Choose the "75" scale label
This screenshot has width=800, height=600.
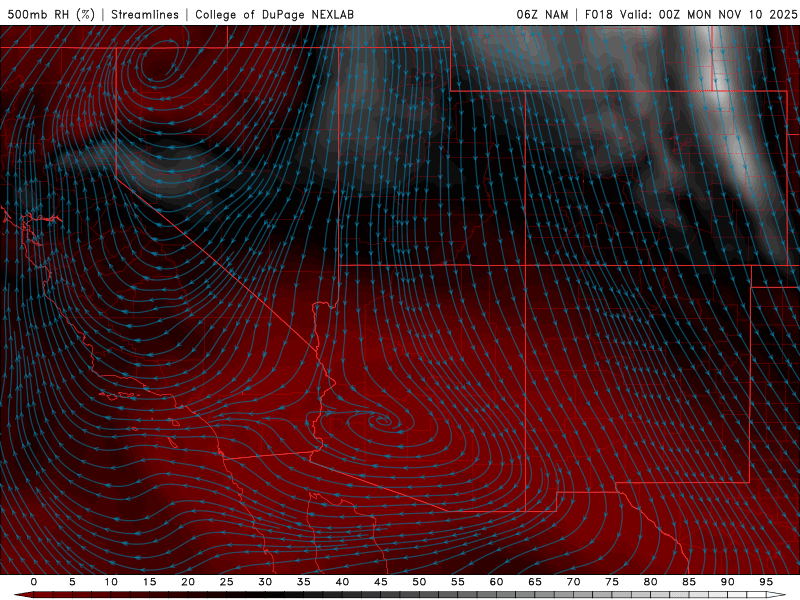pyautogui.click(x=612, y=582)
